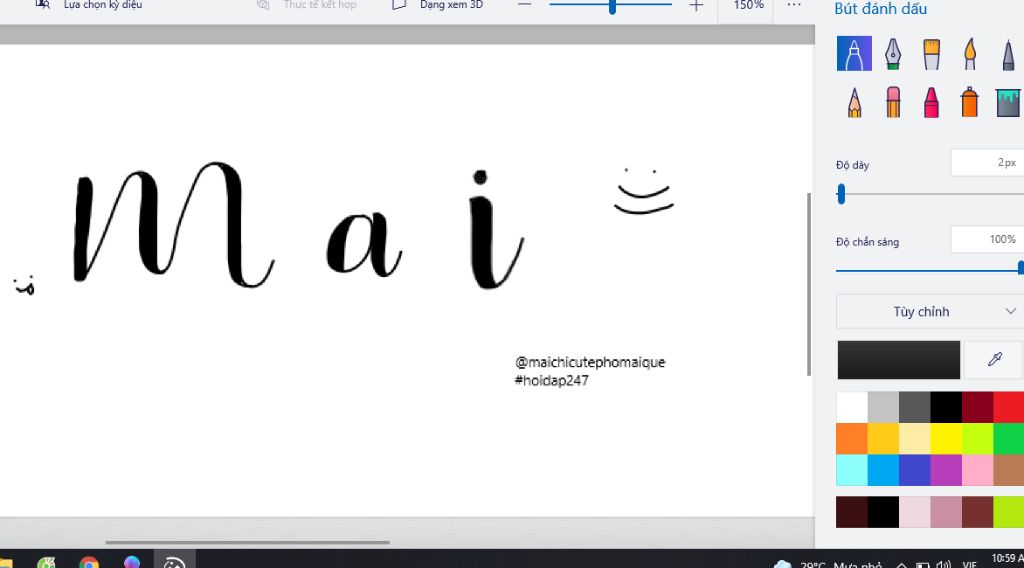Pick the gold color swatch
This screenshot has height=568, width=1024.
coord(883,439)
